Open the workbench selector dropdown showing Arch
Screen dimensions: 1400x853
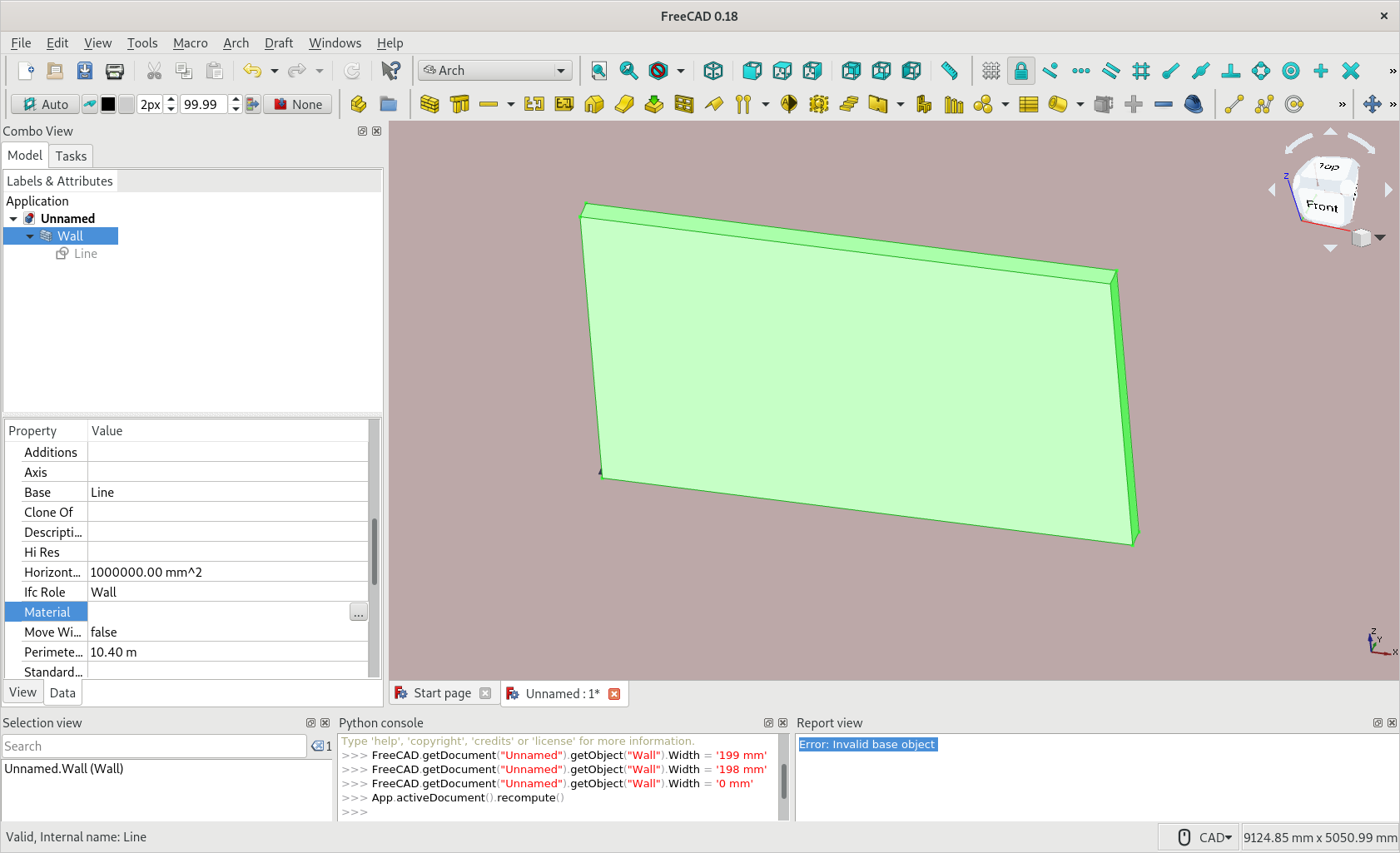click(562, 70)
